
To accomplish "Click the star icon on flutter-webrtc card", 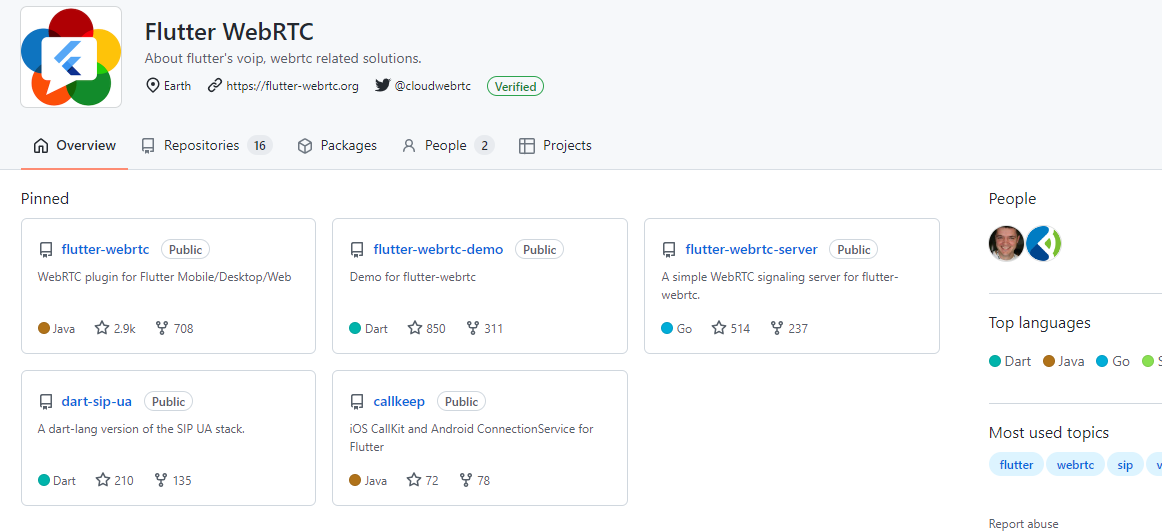I will coord(102,327).
